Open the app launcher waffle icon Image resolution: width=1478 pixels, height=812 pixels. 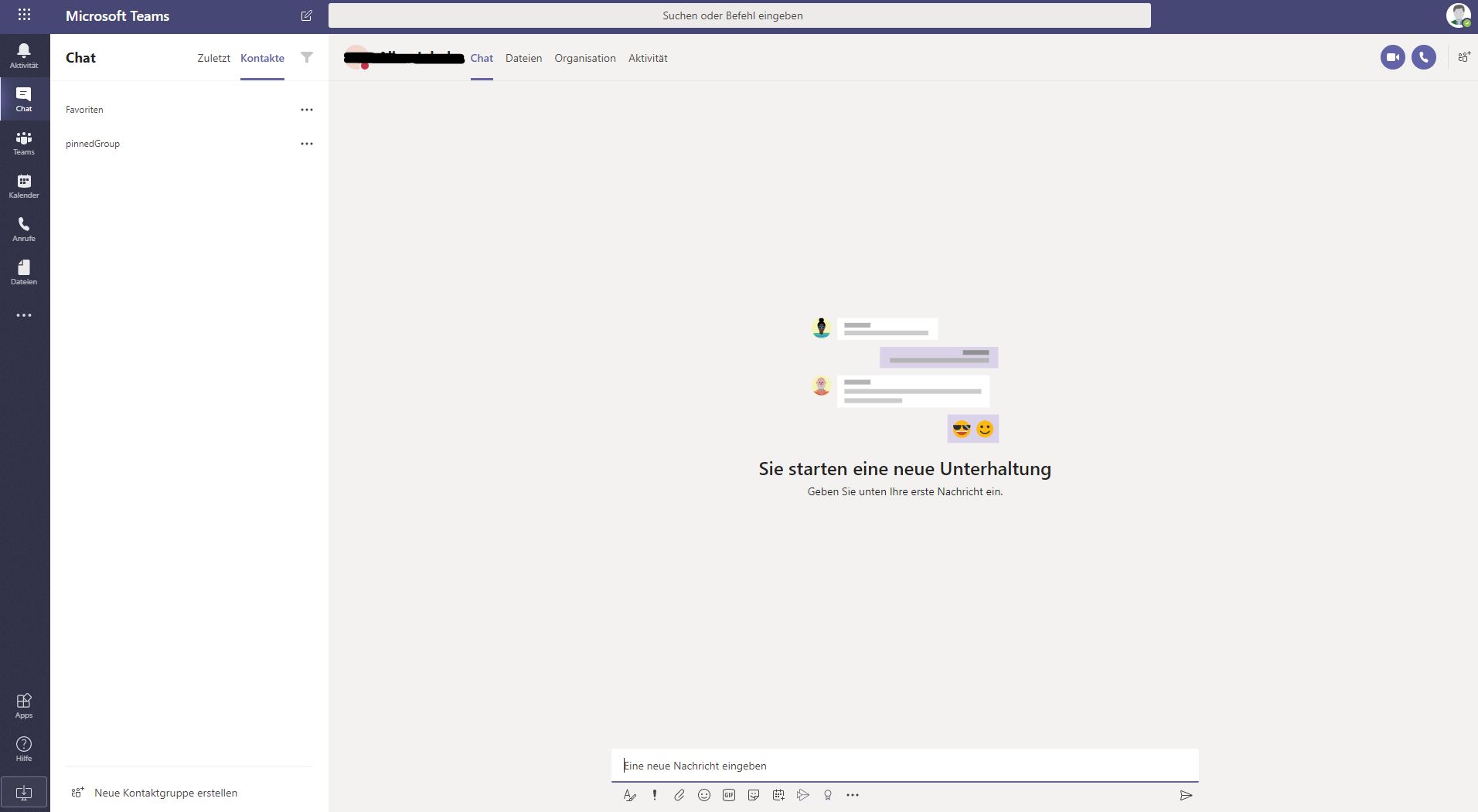pos(24,15)
